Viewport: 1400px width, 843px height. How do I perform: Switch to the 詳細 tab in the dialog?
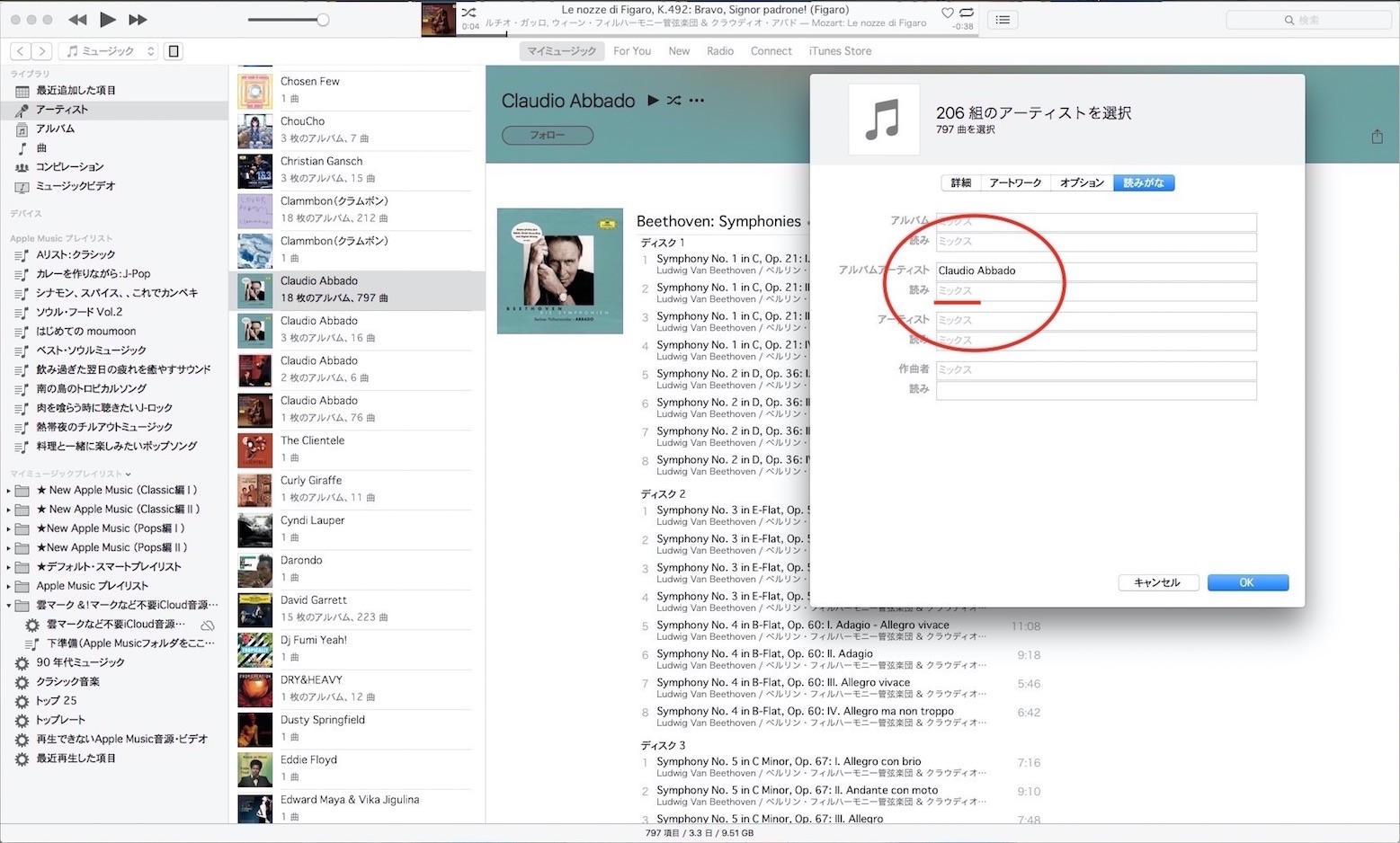click(961, 183)
